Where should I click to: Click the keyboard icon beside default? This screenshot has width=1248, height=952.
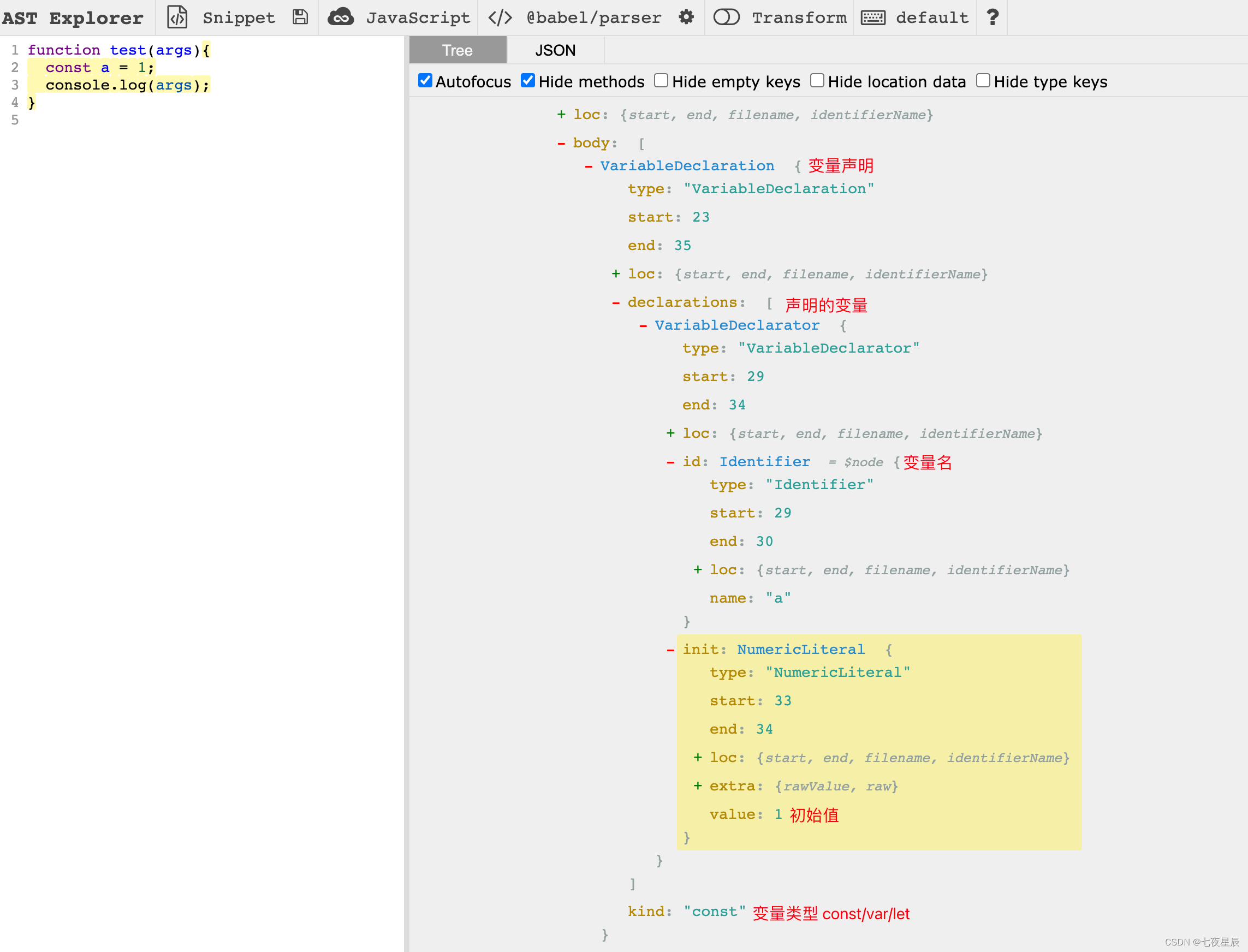pos(873,17)
